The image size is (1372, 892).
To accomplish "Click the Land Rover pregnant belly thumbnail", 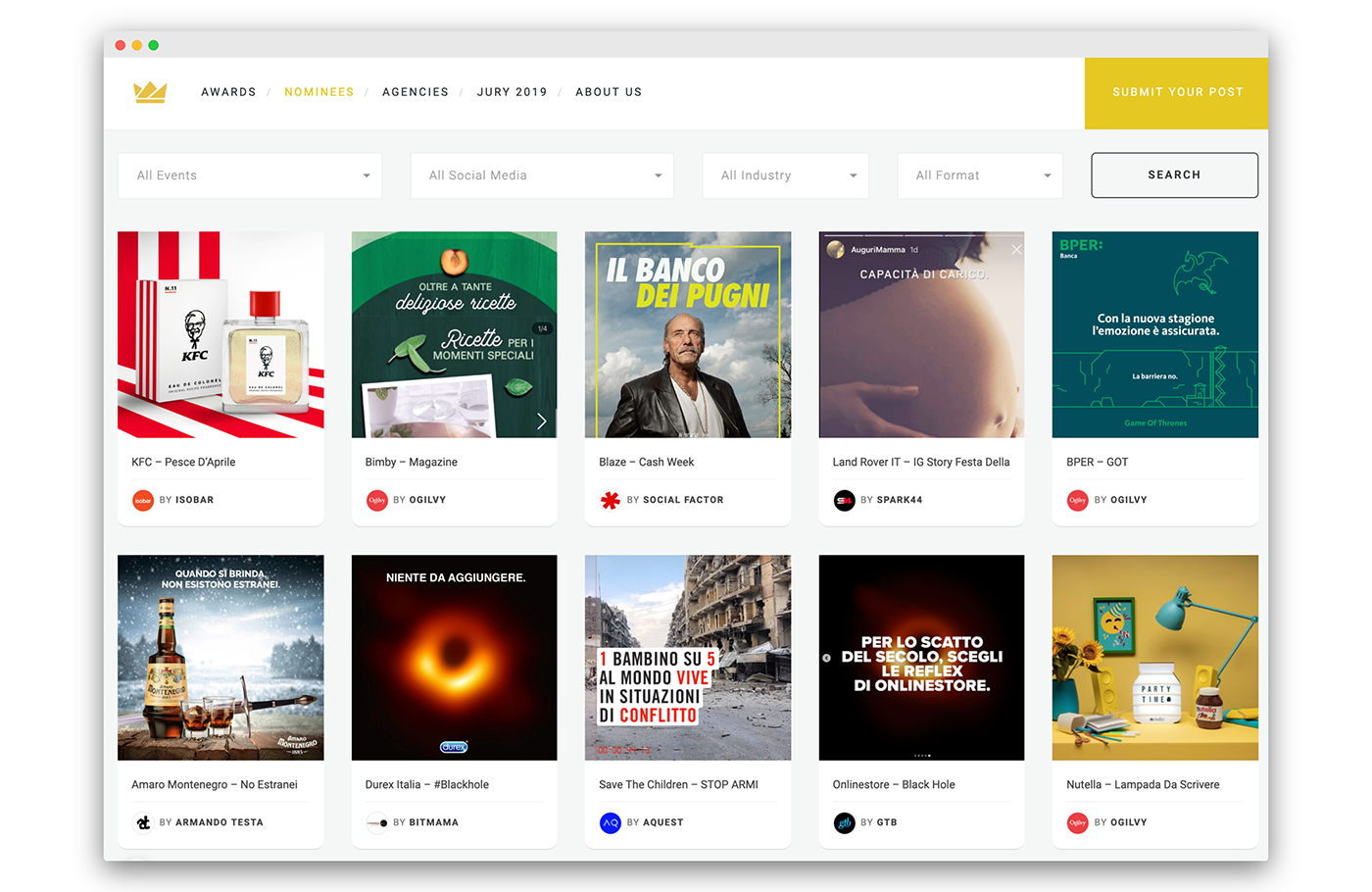I will [922, 334].
